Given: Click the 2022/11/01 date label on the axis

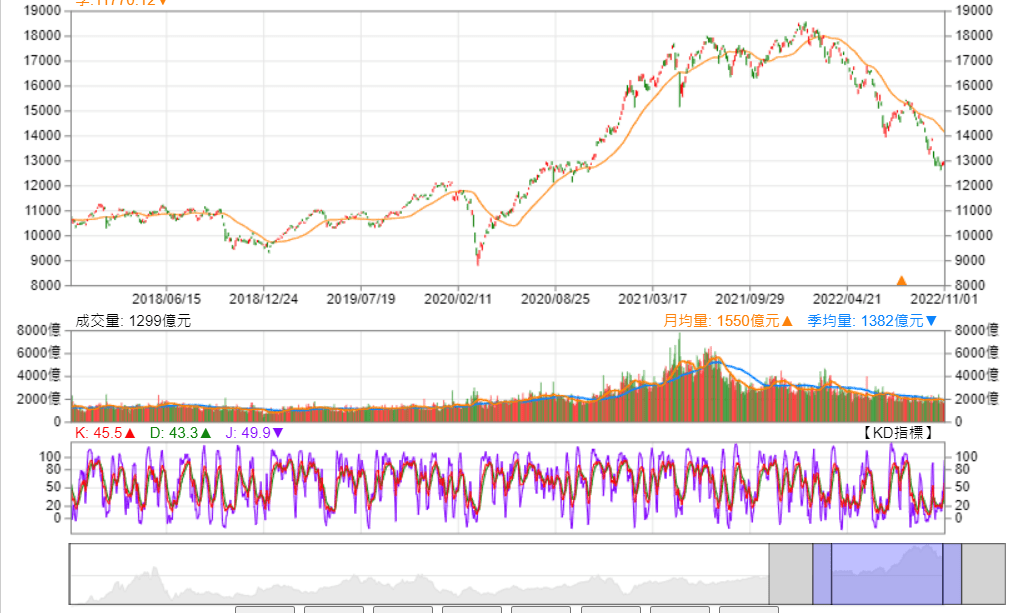Looking at the screenshot, I should (x=944, y=299).
